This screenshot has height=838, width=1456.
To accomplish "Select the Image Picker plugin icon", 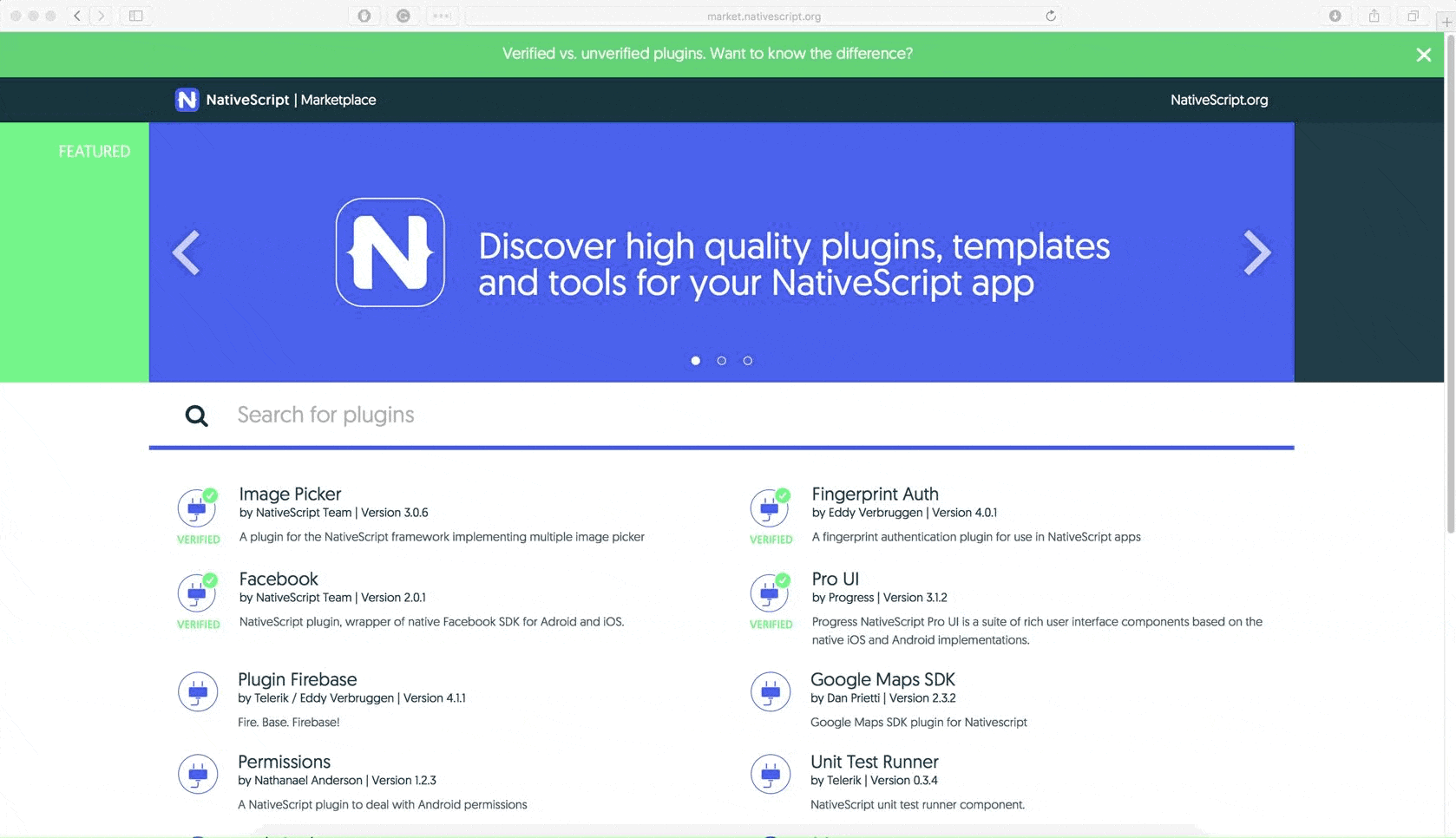I will [x=198, y=508].
